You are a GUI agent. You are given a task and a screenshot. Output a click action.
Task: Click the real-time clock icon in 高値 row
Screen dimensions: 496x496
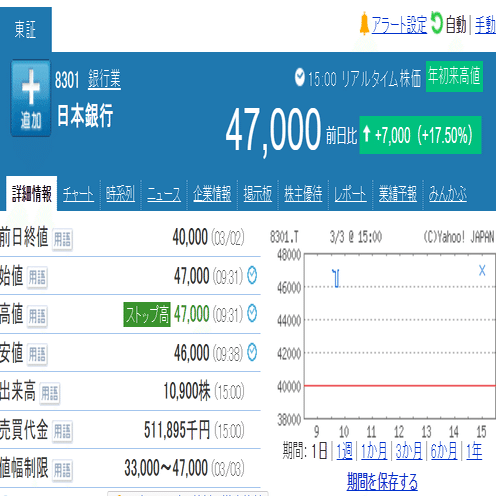pyautogui.click(x=252, y=313)
